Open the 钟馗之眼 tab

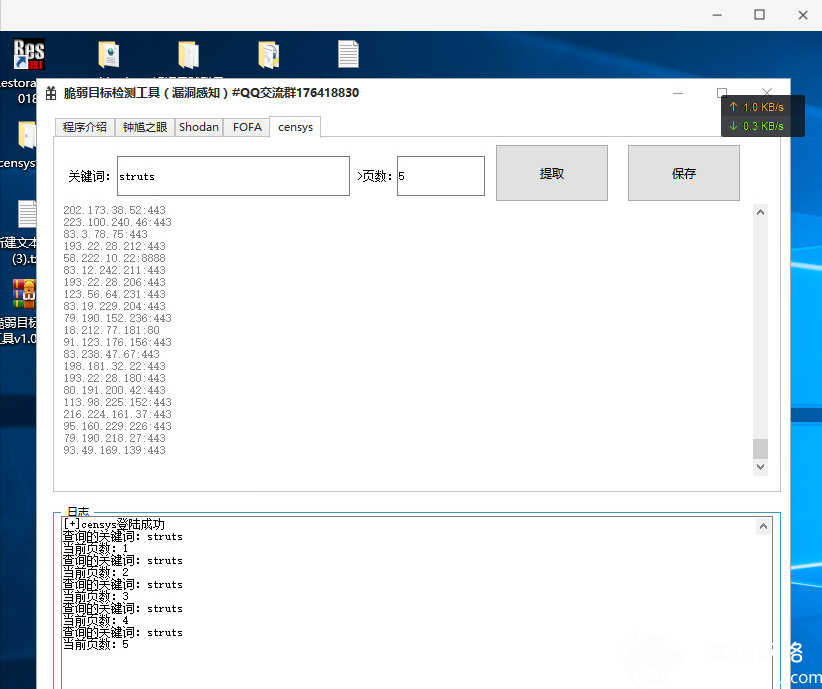click(x=145, y=127)
